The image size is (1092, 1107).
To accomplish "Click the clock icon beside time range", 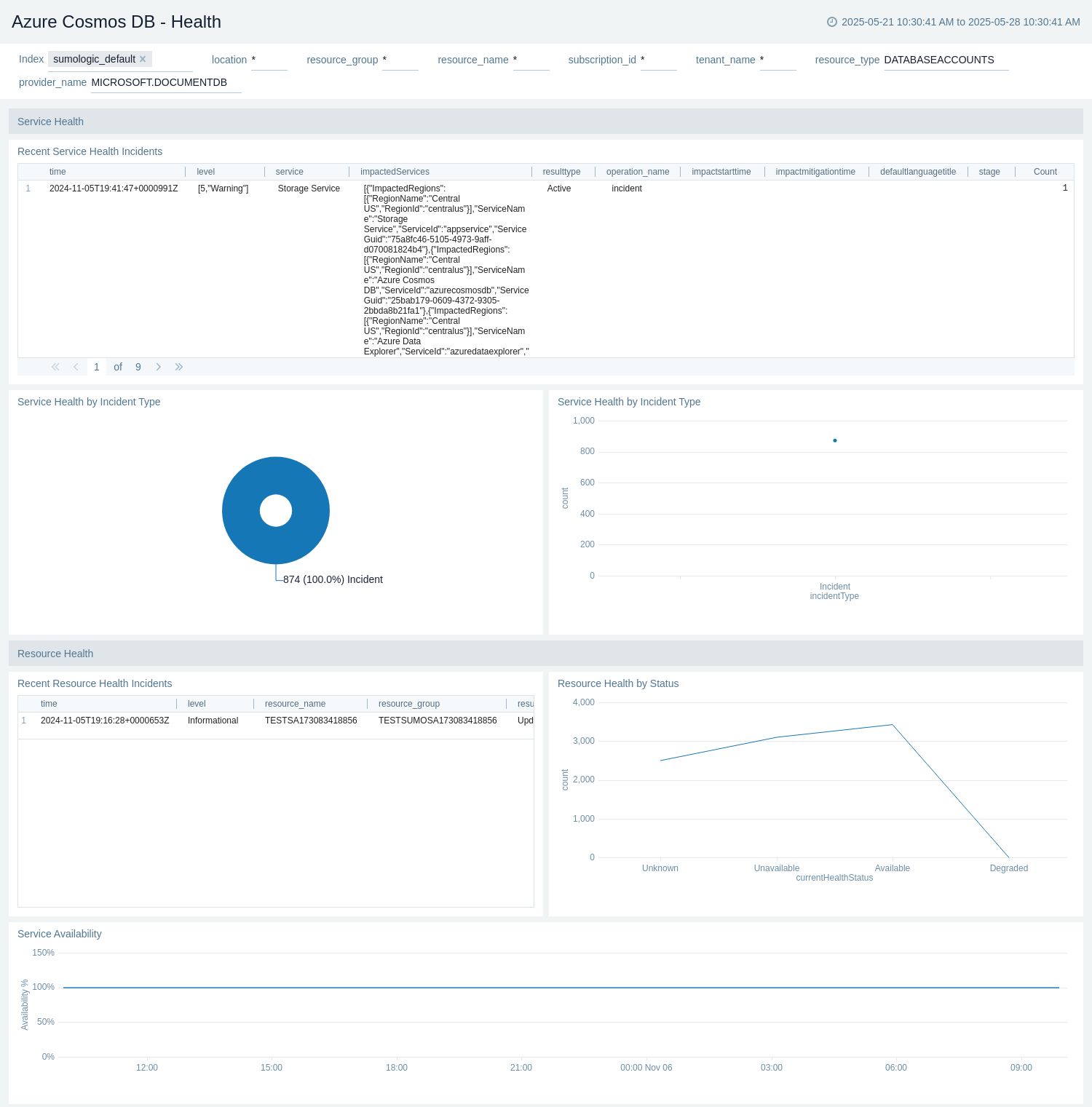I will point(832,22).
